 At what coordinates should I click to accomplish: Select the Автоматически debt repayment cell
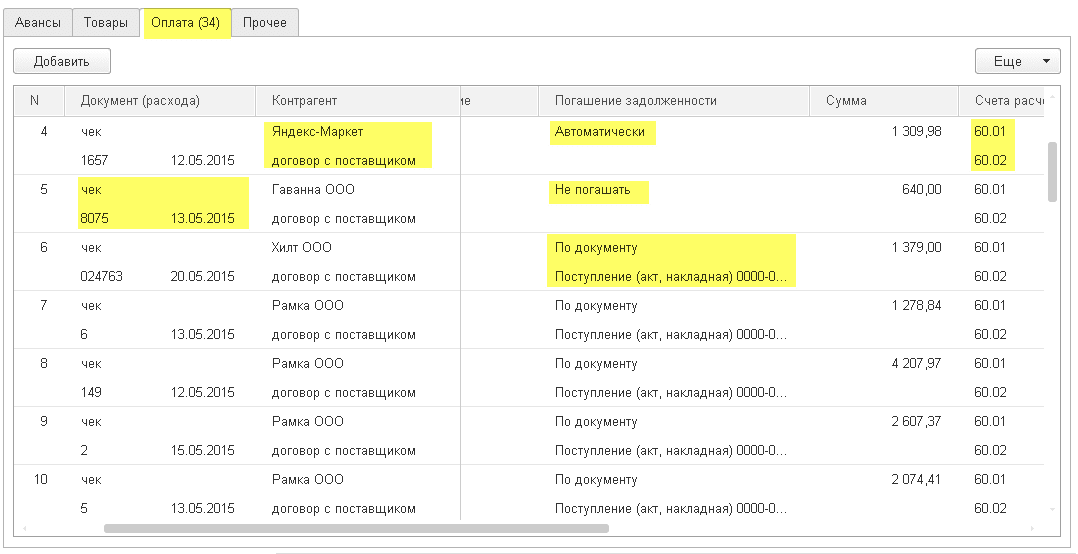pos(600,131)
